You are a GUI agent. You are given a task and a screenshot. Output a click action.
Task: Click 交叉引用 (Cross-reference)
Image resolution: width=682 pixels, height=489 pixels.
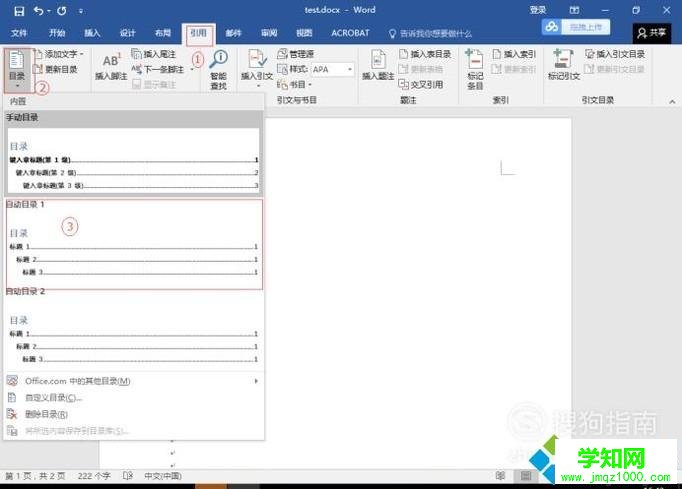421,84
